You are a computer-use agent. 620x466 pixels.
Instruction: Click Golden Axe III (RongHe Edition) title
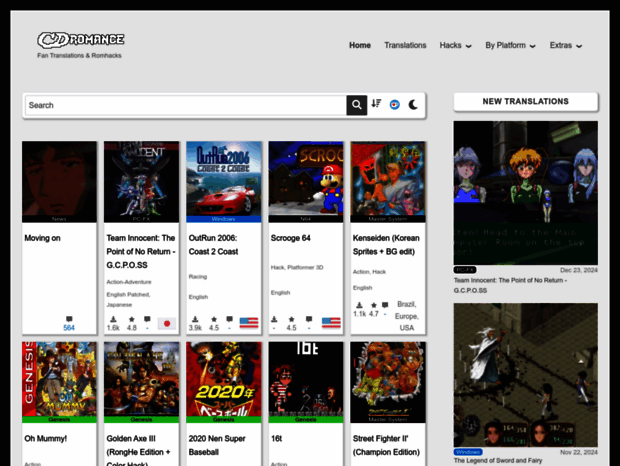(138, 451)
